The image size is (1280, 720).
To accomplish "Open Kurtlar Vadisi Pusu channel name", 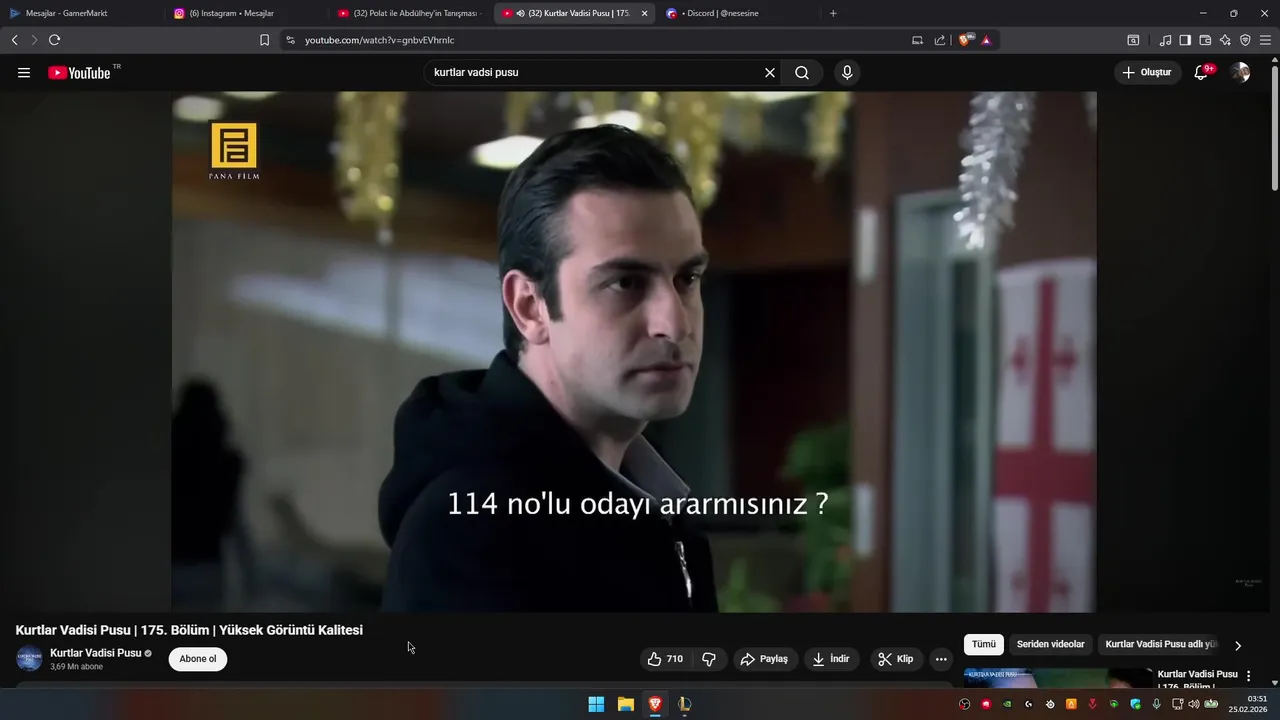I will pyautogui.click(x=96, y=653).
